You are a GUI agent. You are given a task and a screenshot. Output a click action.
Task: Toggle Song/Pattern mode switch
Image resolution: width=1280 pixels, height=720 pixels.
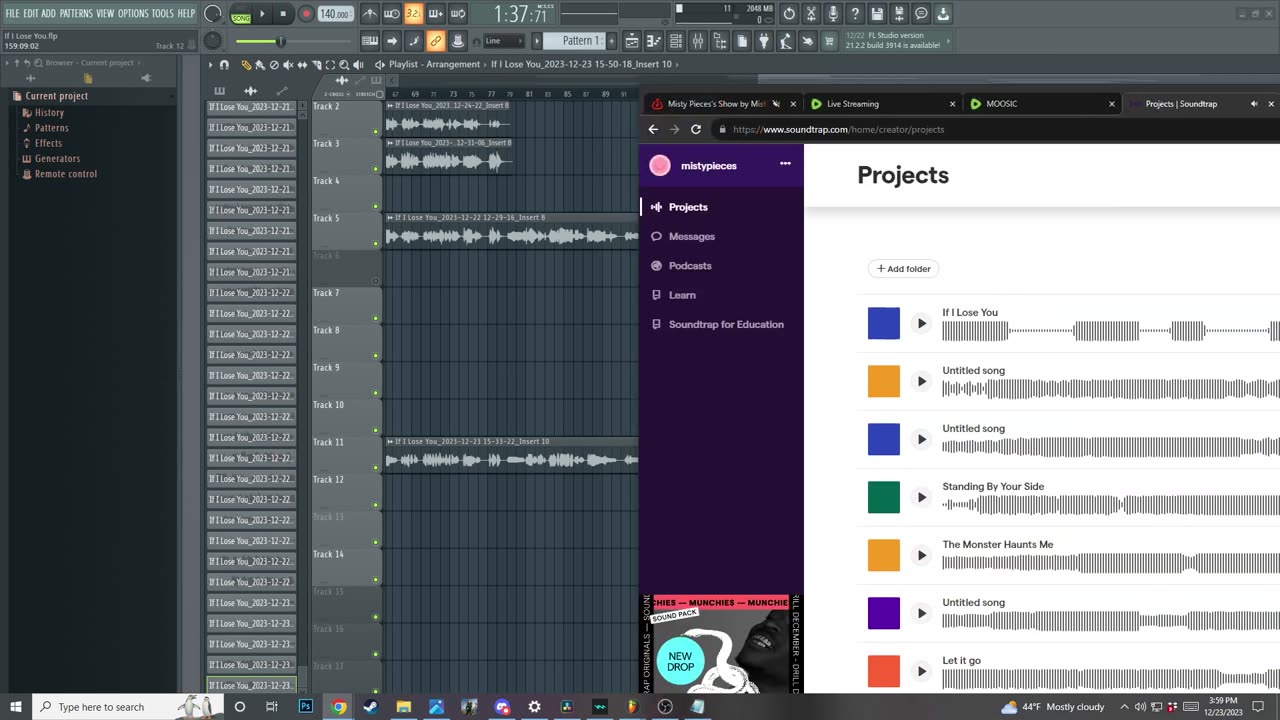(241, 15)
